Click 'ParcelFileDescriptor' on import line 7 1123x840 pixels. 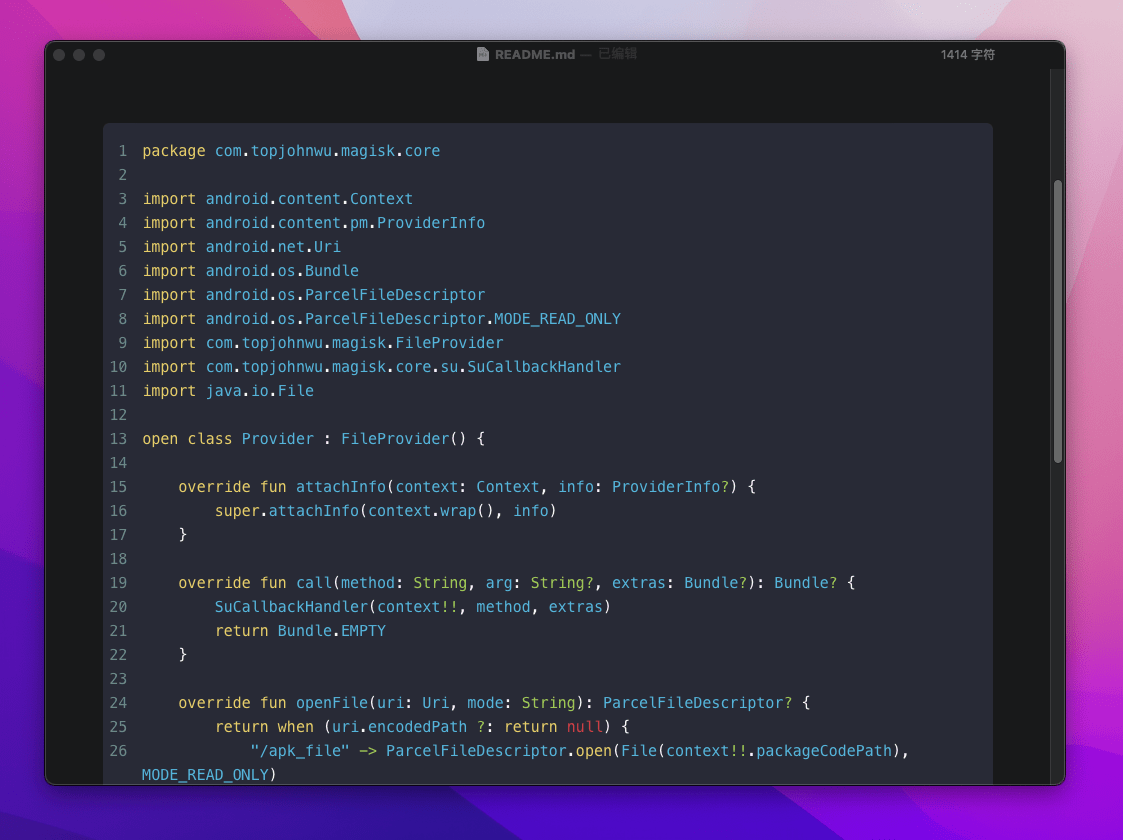coord(395,295)
